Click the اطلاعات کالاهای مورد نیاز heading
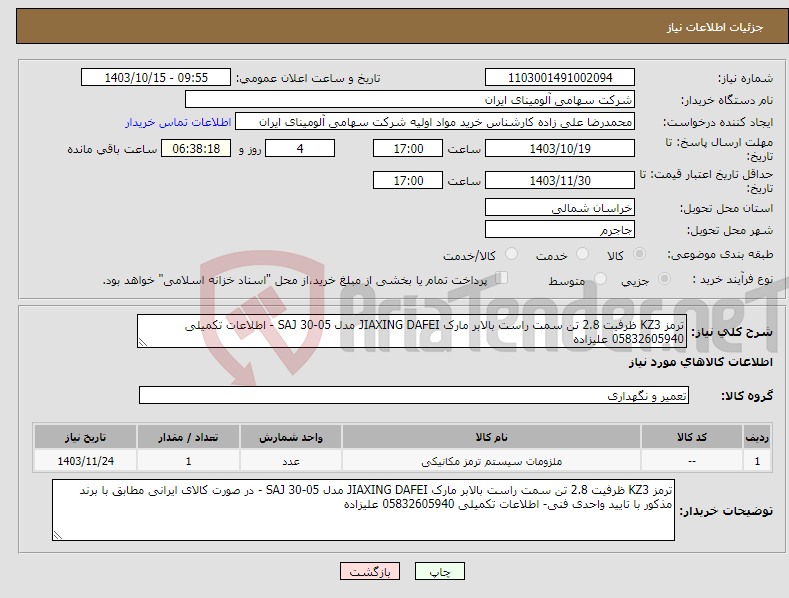 pyautogui.click(x=700, y=362)
